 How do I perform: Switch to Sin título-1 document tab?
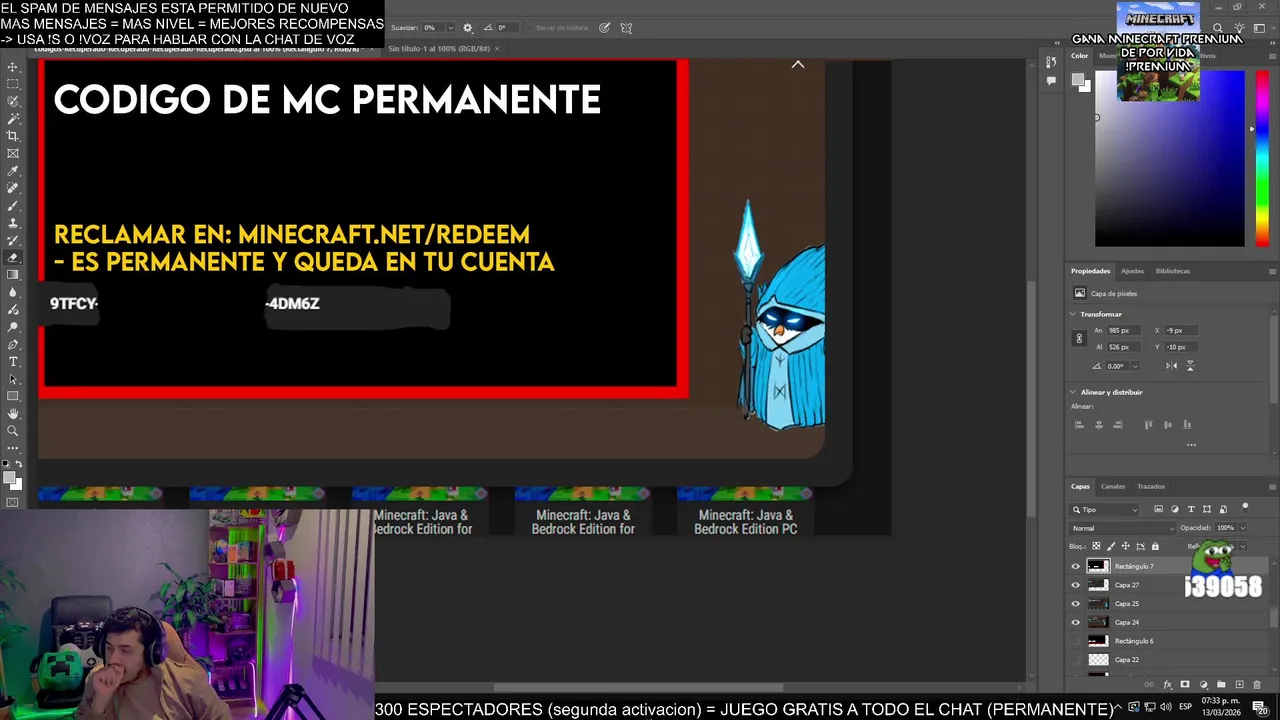[x=439, y=48]
